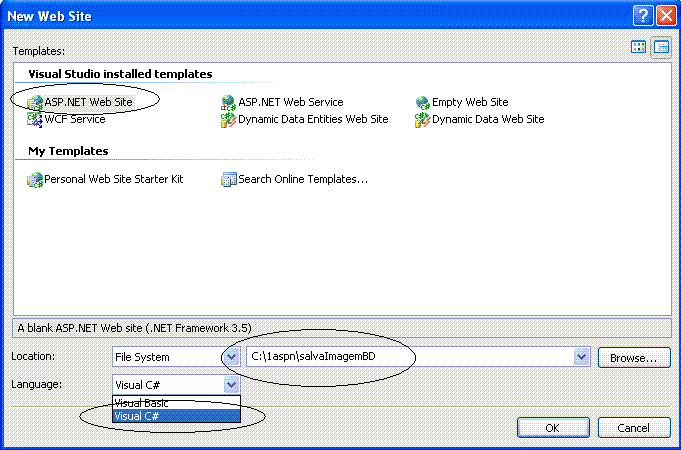This screenshot has height=450, width=681.
Task: Open the Search Online Templates icon
Action: point(228,179)
